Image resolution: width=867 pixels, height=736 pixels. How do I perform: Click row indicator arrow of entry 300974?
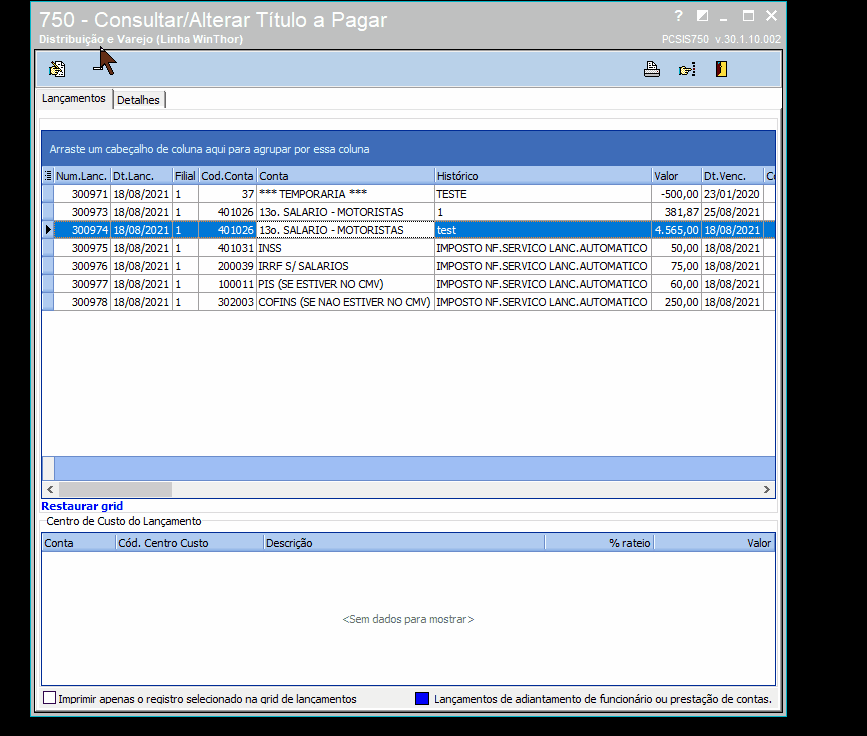click(x=48, y=229)
